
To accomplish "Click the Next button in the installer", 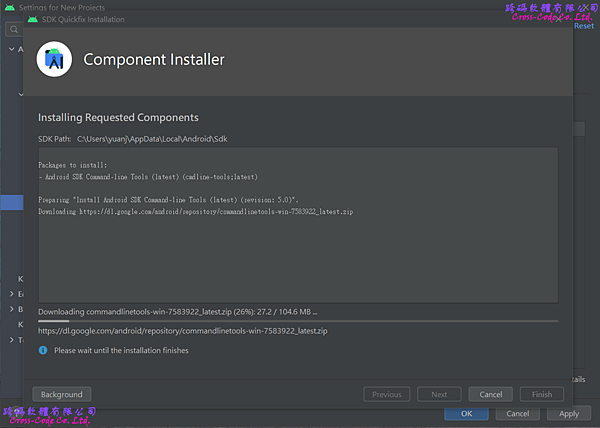I will coord(439,394).
